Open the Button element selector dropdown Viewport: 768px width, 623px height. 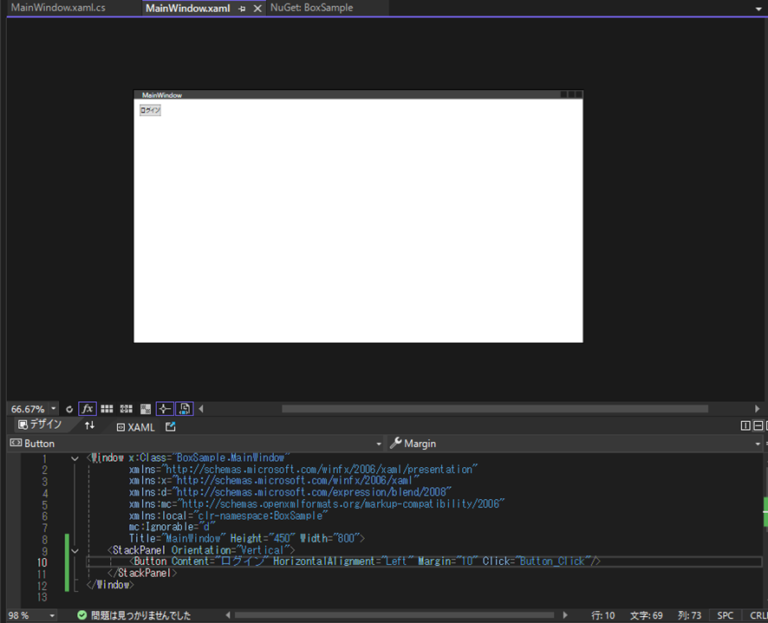click(x=379, y=443)
